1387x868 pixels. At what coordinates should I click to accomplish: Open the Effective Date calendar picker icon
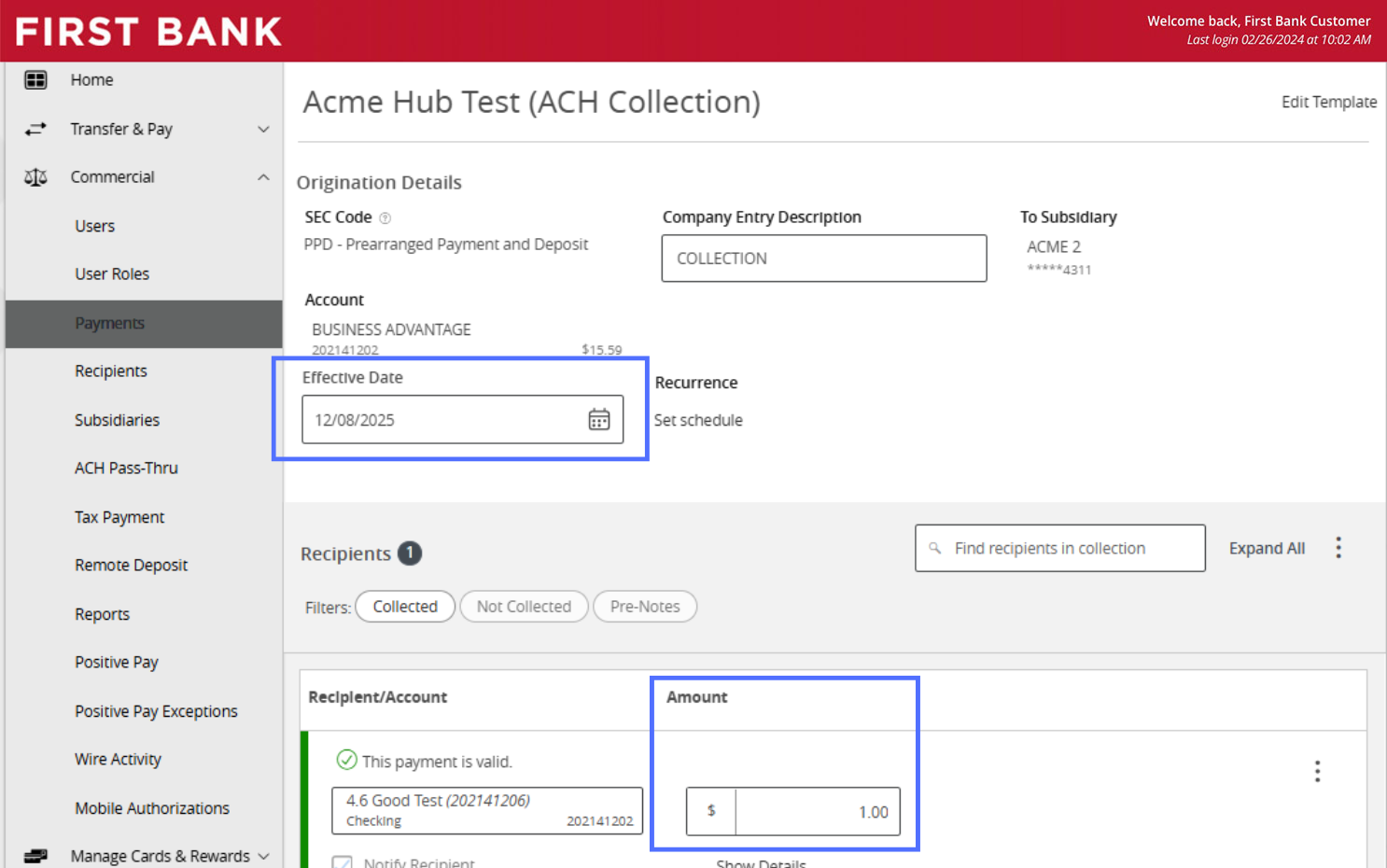[x=599, y=420]
